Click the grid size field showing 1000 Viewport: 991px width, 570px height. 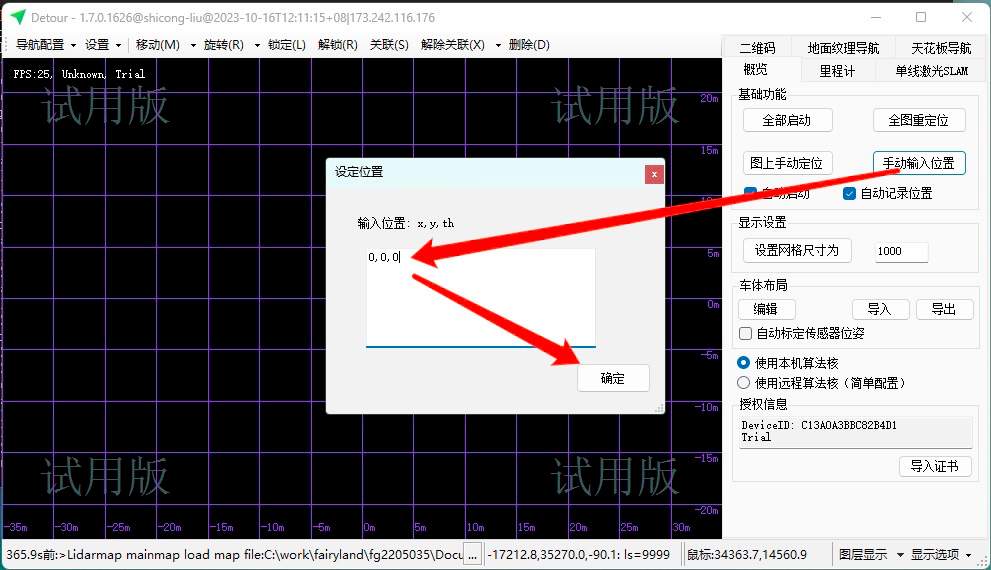pyautogui.click(x=900, y=251)
